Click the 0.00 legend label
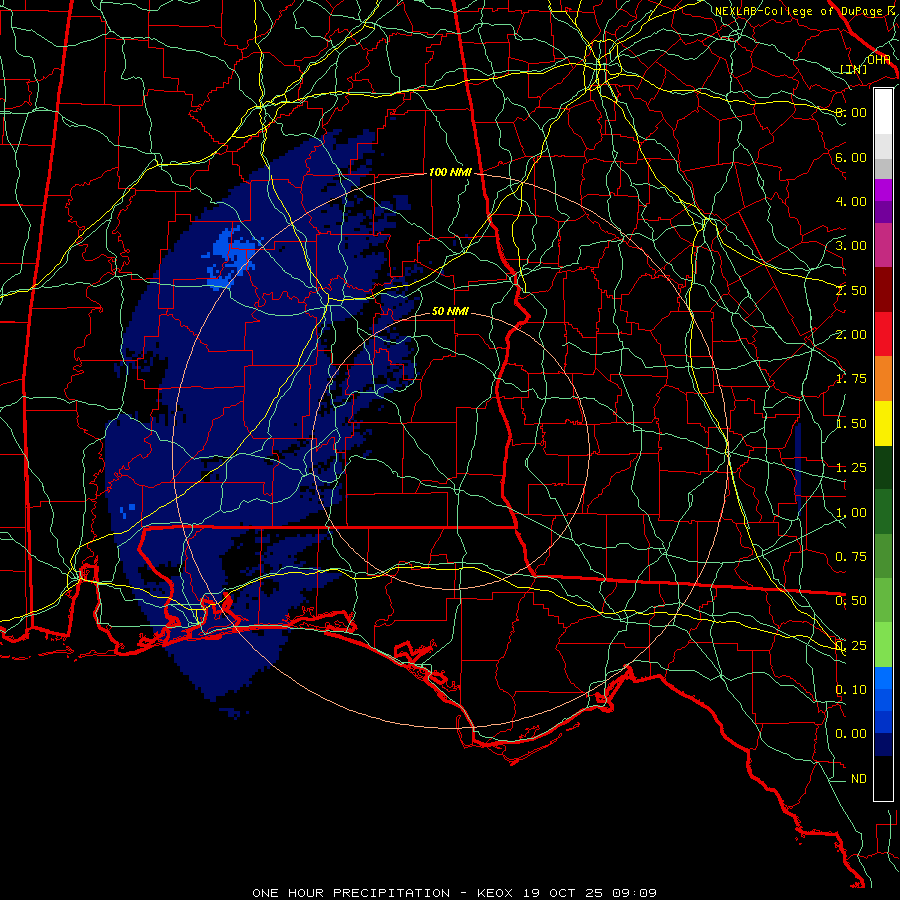The image size is (900, 900). point(851,734)
